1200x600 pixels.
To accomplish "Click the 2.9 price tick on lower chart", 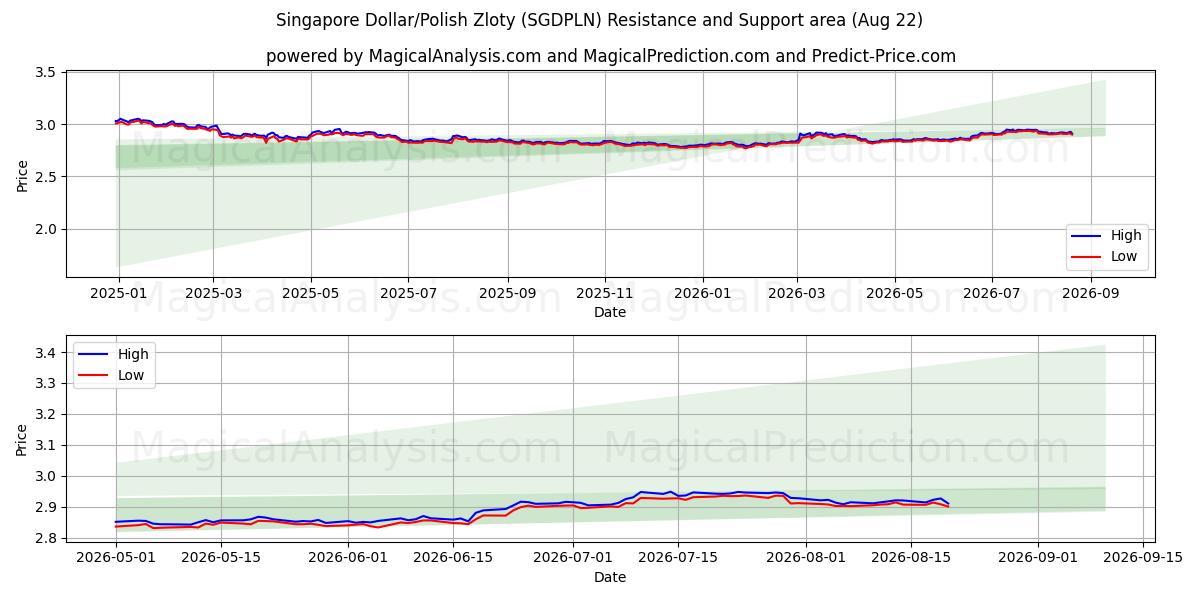I will [44, 507].
